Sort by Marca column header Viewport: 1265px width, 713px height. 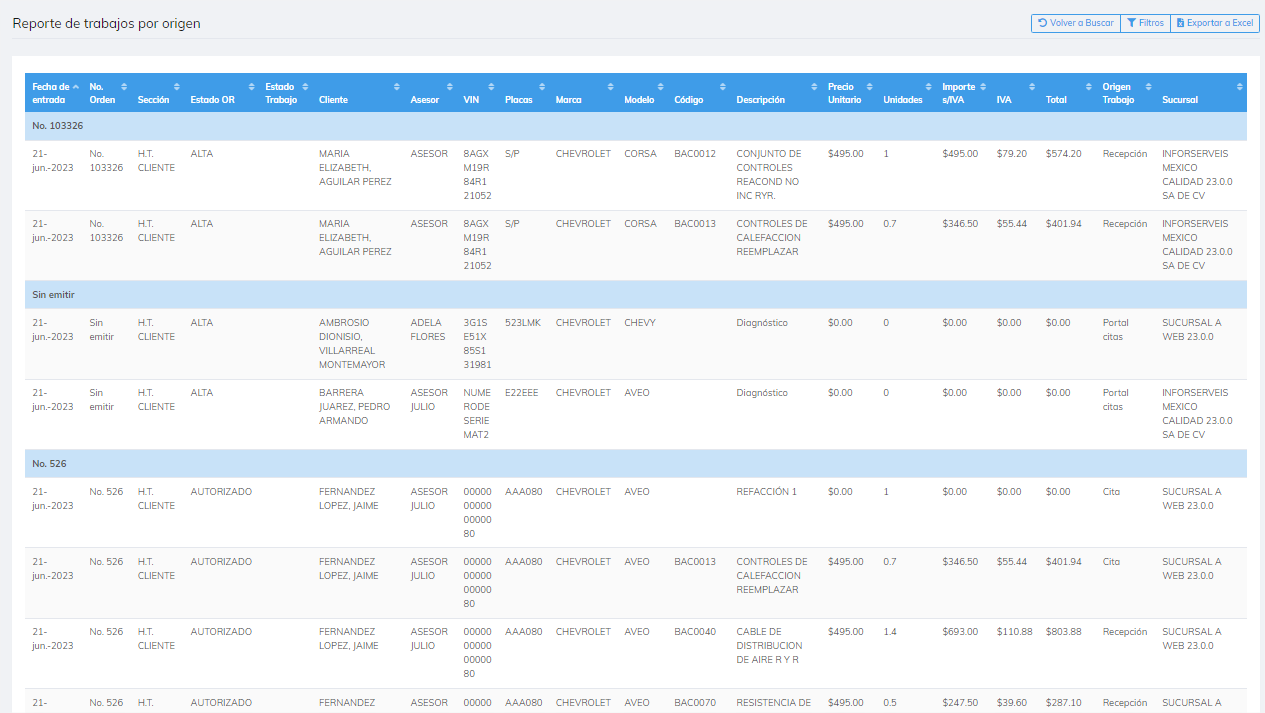point(583,93)
